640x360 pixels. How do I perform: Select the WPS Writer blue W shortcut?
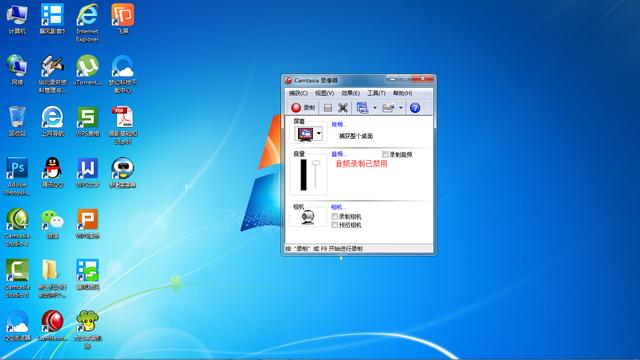[87, 172]
